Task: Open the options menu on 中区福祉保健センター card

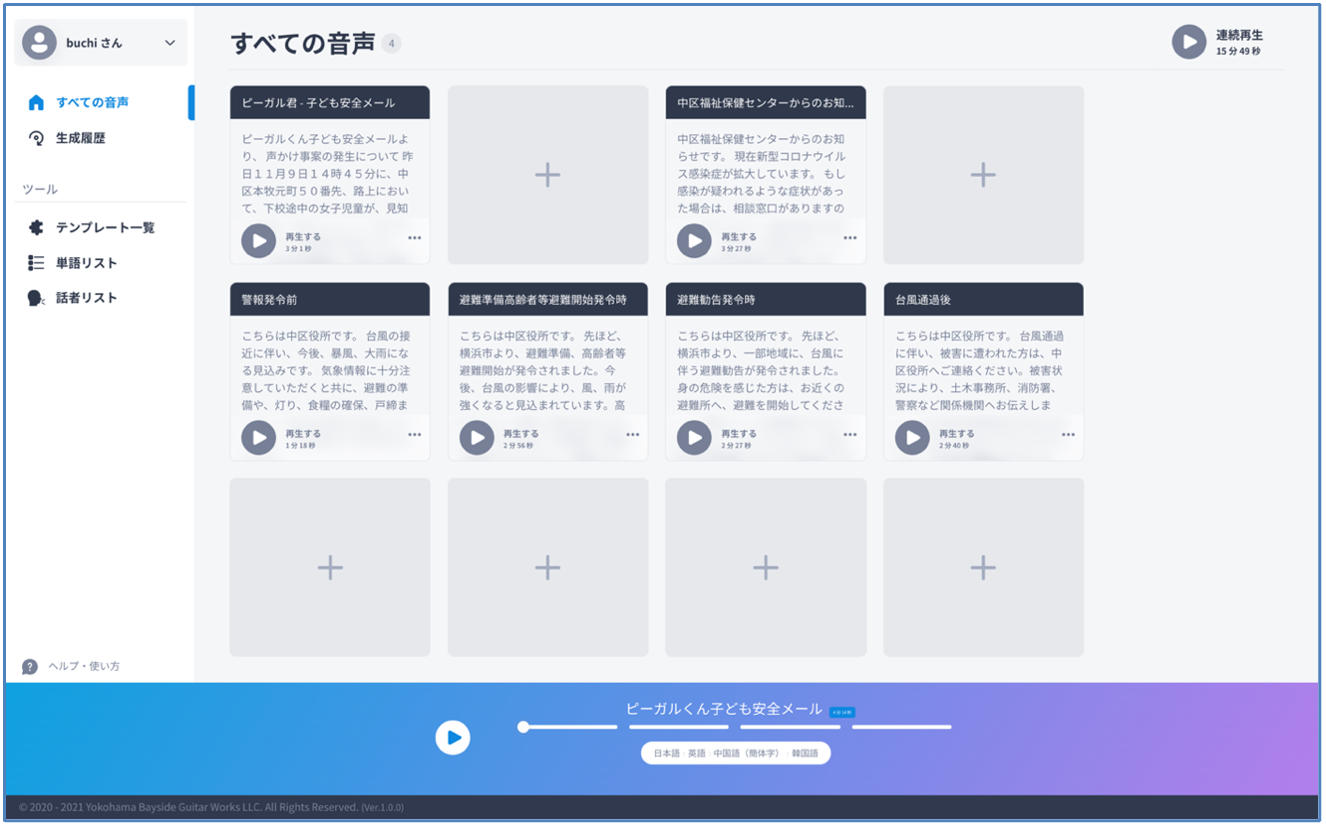Action: tap(849, 239)
